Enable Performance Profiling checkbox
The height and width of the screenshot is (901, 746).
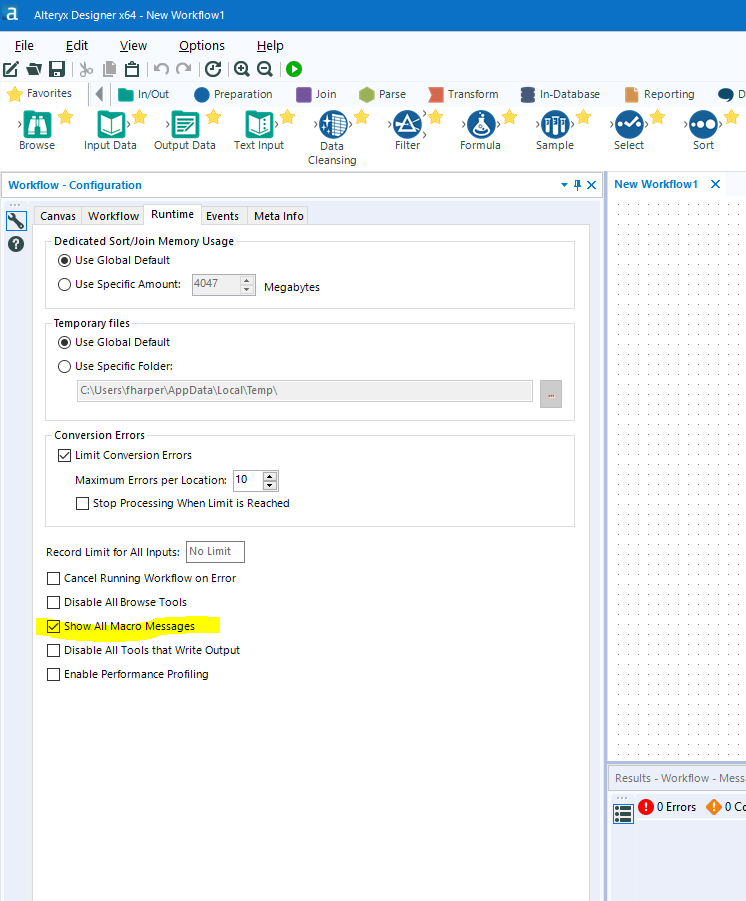[53, 675]
